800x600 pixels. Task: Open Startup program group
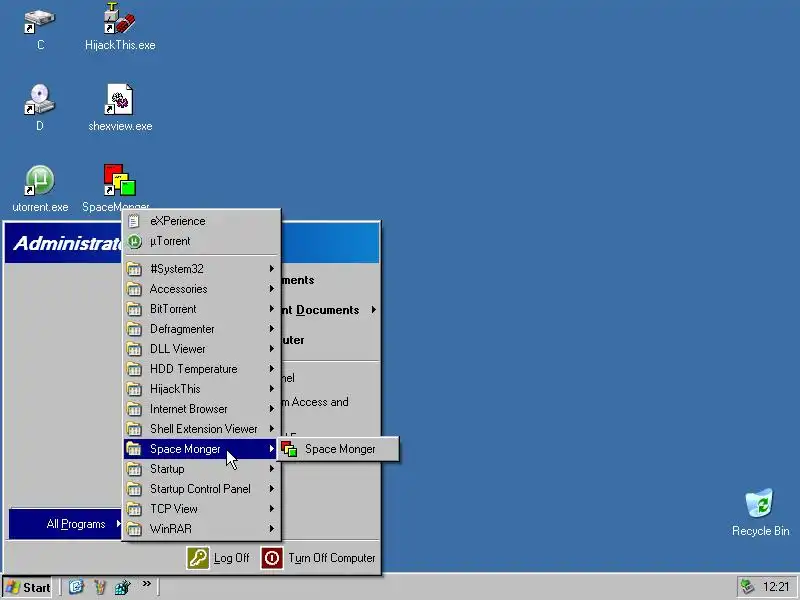(x=202, y=469)
